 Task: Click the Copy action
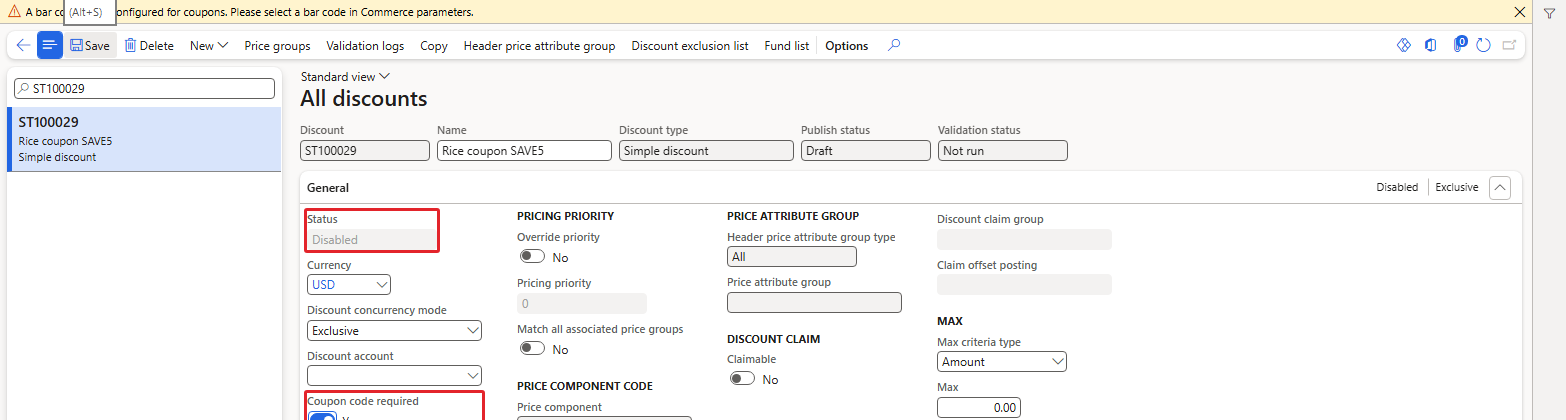[x=434, y=46]
